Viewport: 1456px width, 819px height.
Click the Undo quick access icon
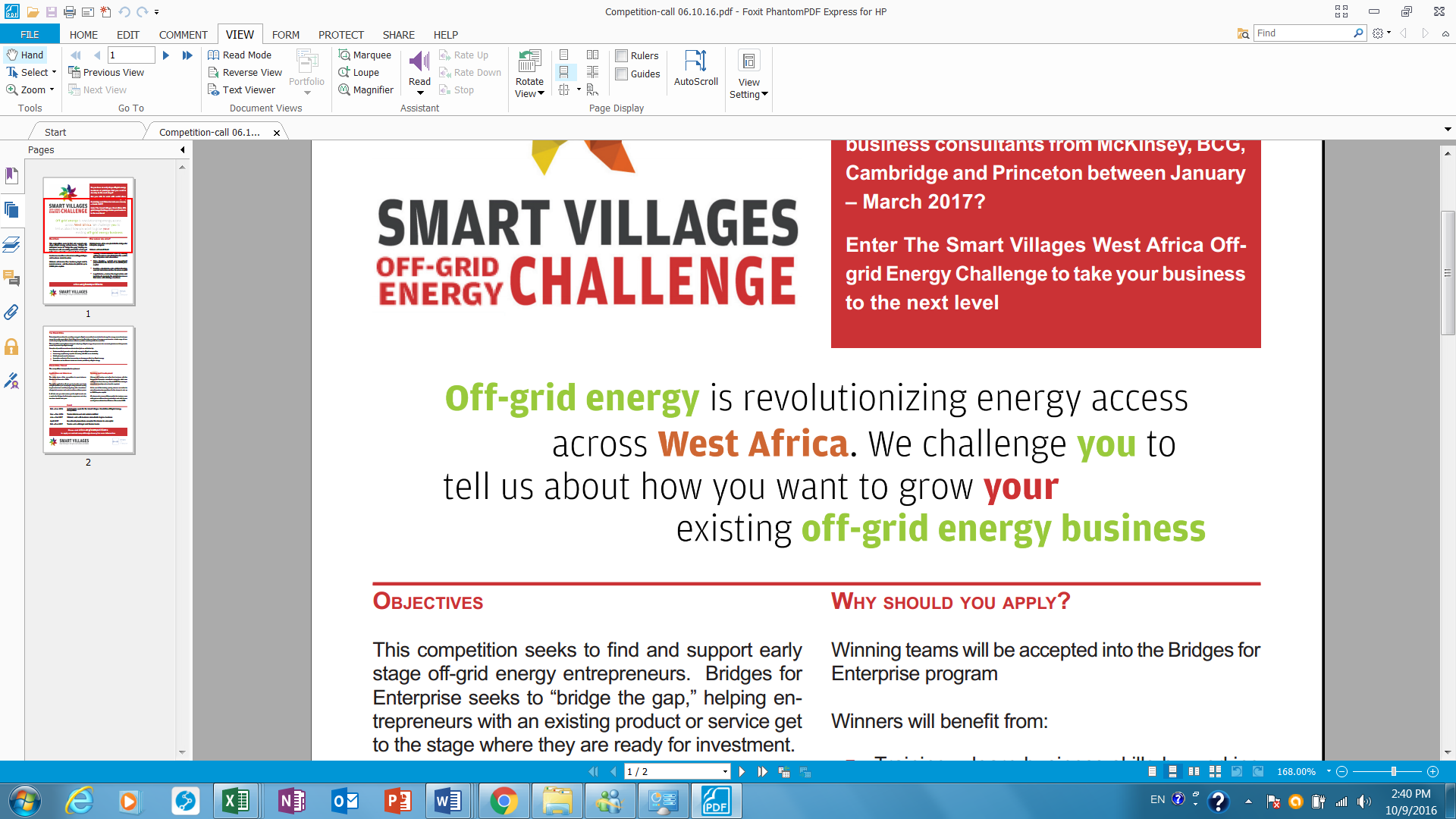(x=124, y=11)
